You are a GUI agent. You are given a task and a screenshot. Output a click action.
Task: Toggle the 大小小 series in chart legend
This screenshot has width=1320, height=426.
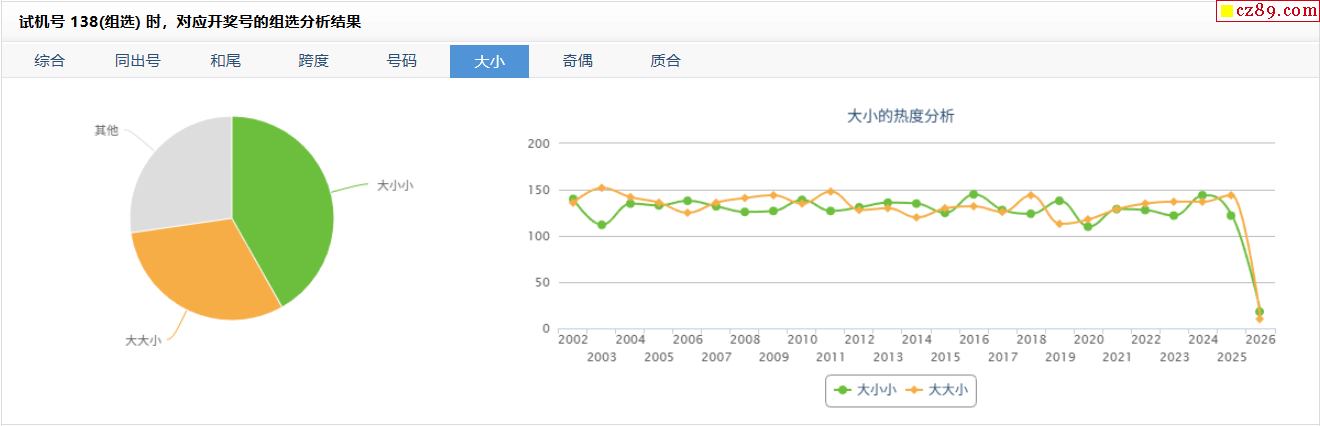click(865, 391)
